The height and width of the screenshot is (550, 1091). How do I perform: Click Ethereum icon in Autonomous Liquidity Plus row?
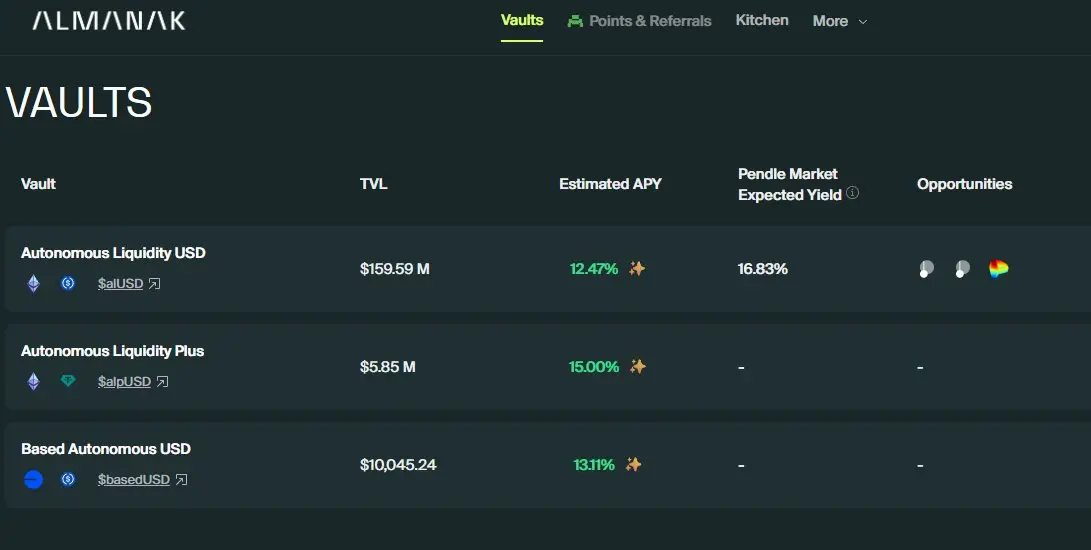coord(33,381)
